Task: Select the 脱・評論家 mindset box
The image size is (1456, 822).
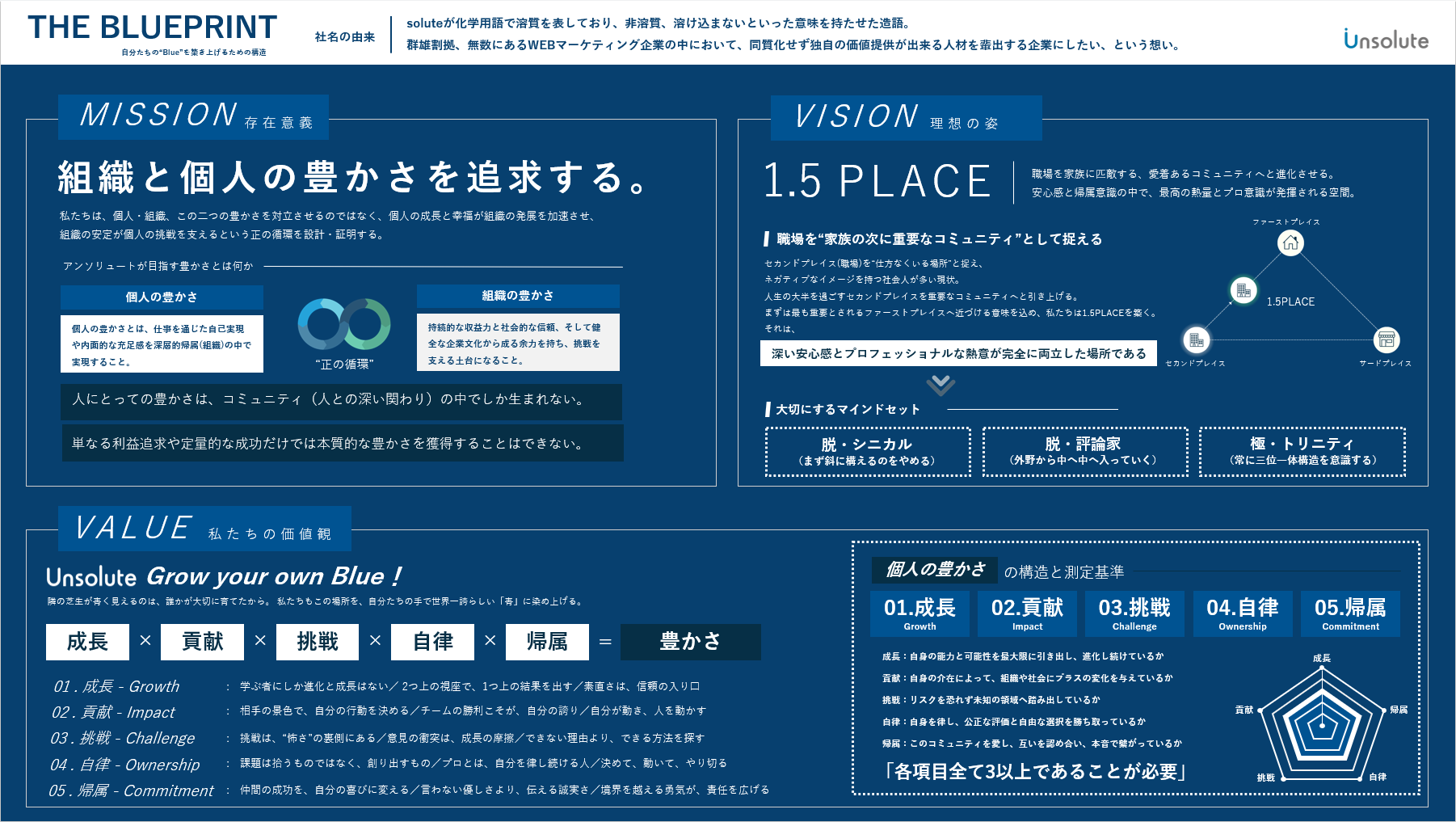Action: click(1085, 452)
